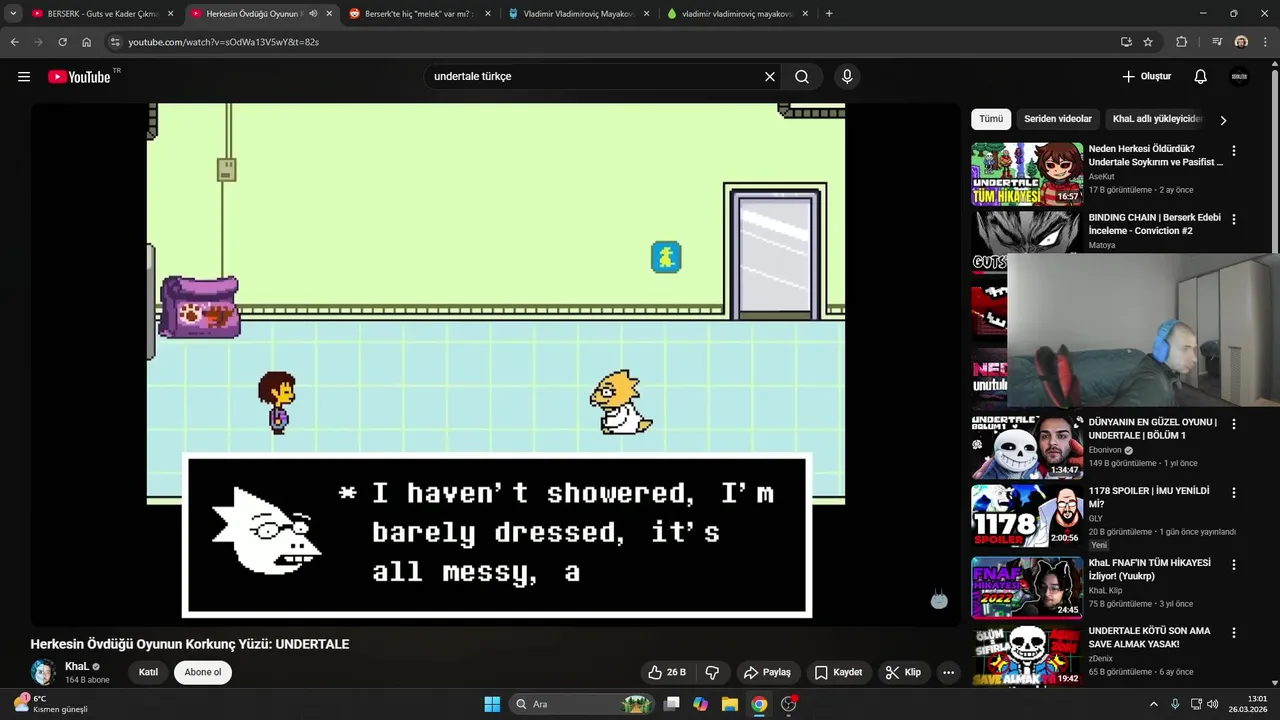Image resolution: width=1280 pixels, height=720 pixels.
Task: Focus the address bar URL
Action: coord(224,42)
